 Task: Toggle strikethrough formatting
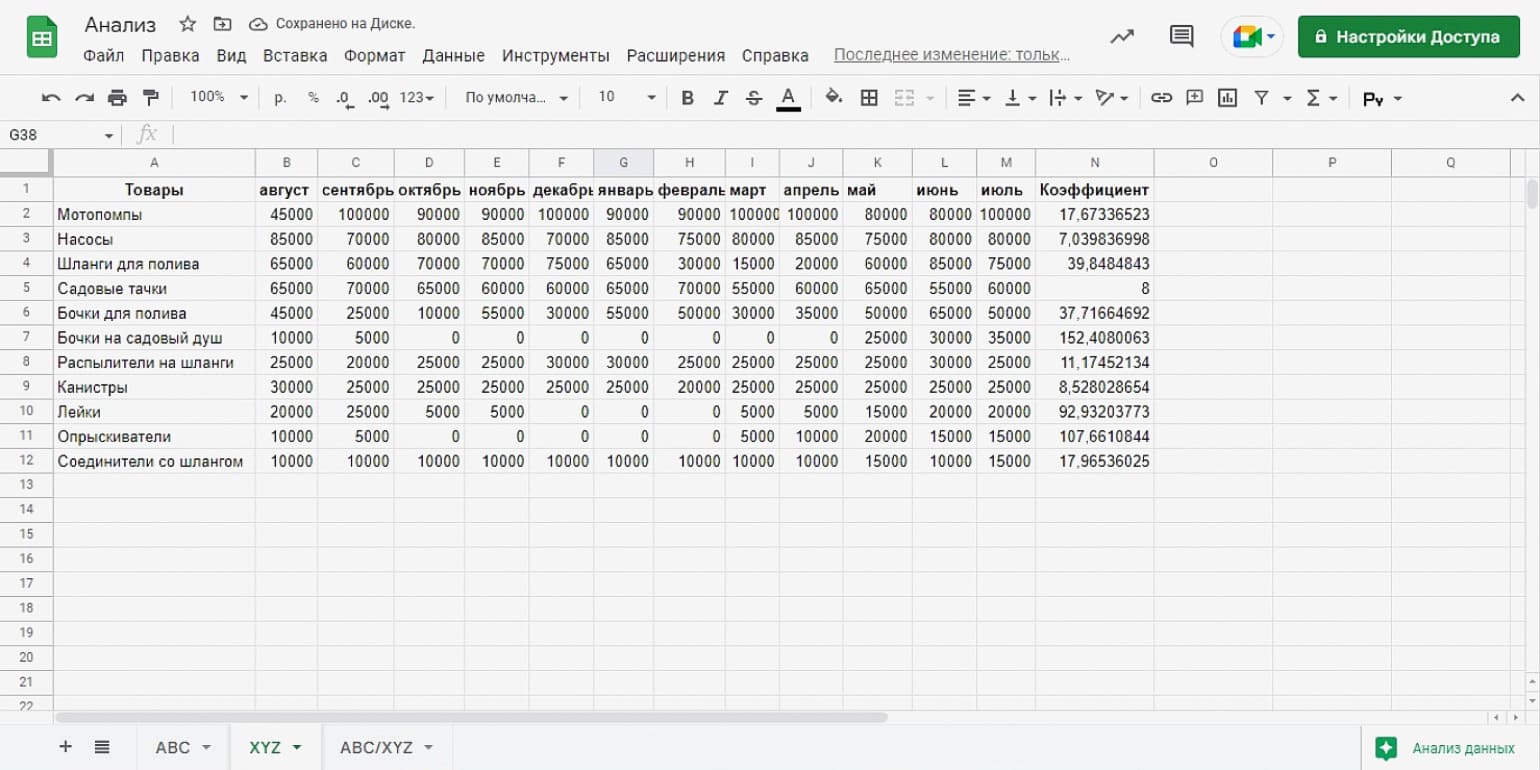754,97
